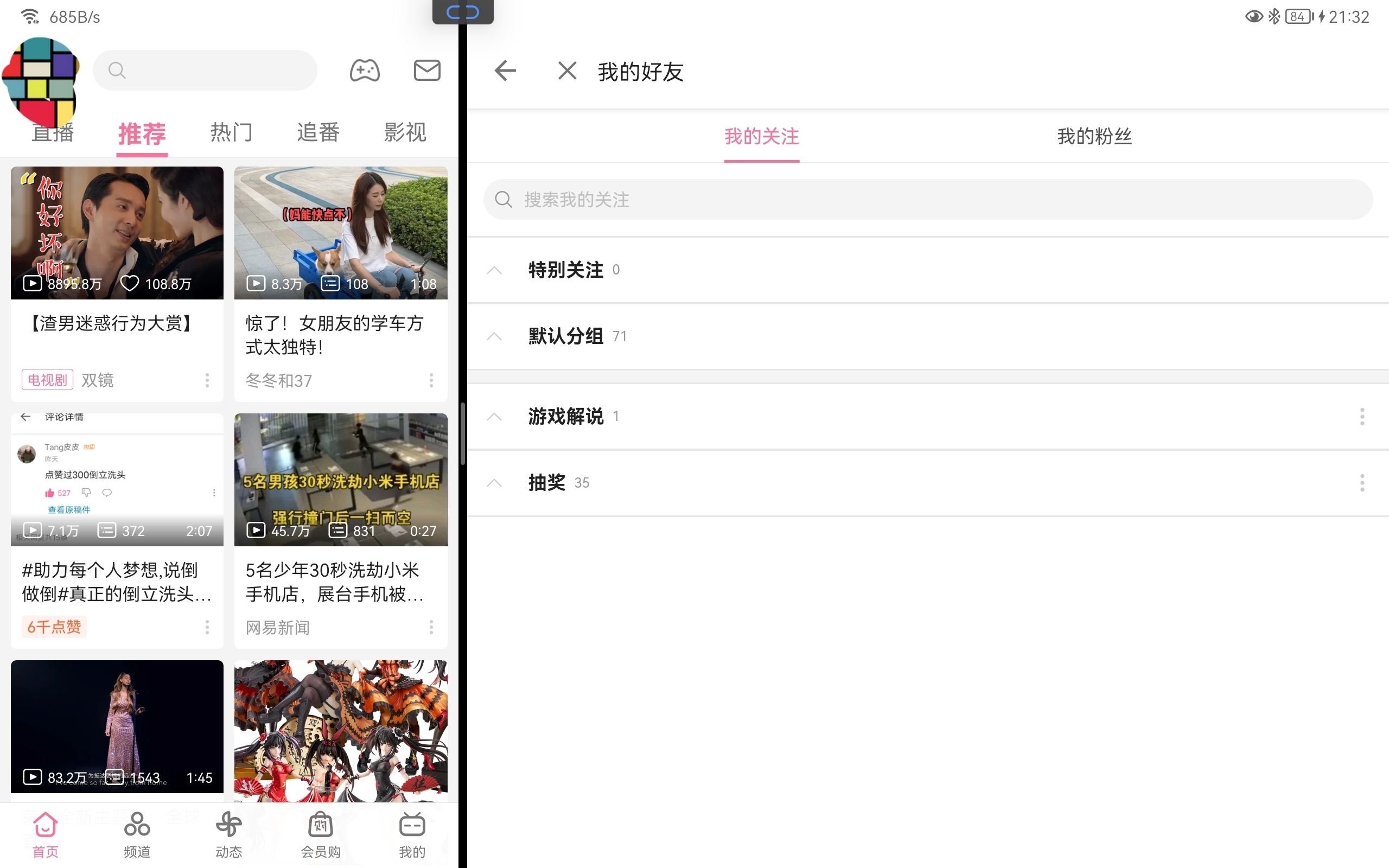Screen dimensions: 1389x868
Task: Select the 热门 tab
Action: [231, 132]
